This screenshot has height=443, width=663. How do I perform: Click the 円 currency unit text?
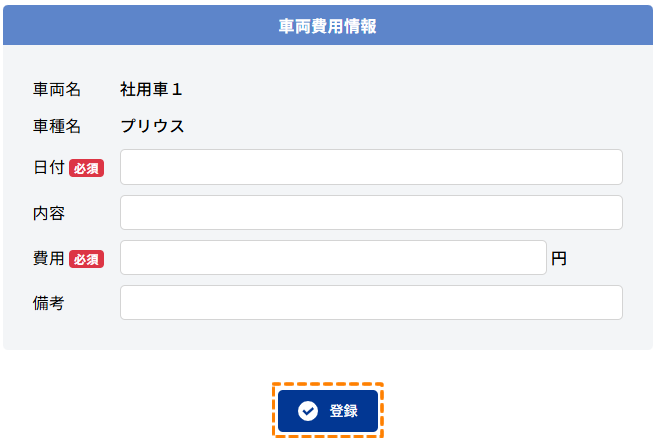coord(559,258)
